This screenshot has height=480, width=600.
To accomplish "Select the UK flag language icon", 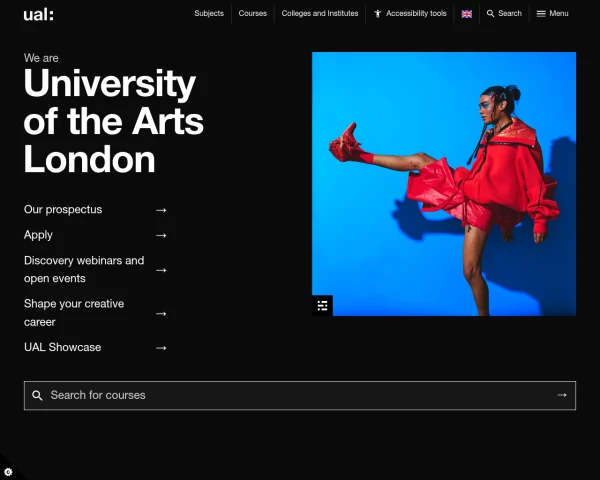I will click(x=467, y=14).
